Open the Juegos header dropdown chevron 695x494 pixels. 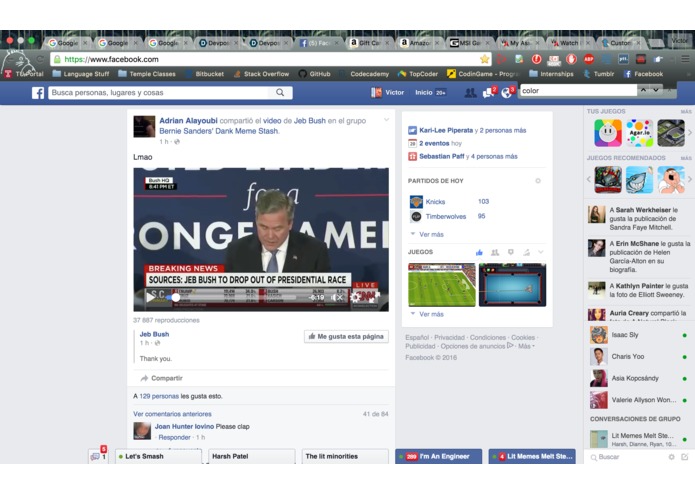541,252
